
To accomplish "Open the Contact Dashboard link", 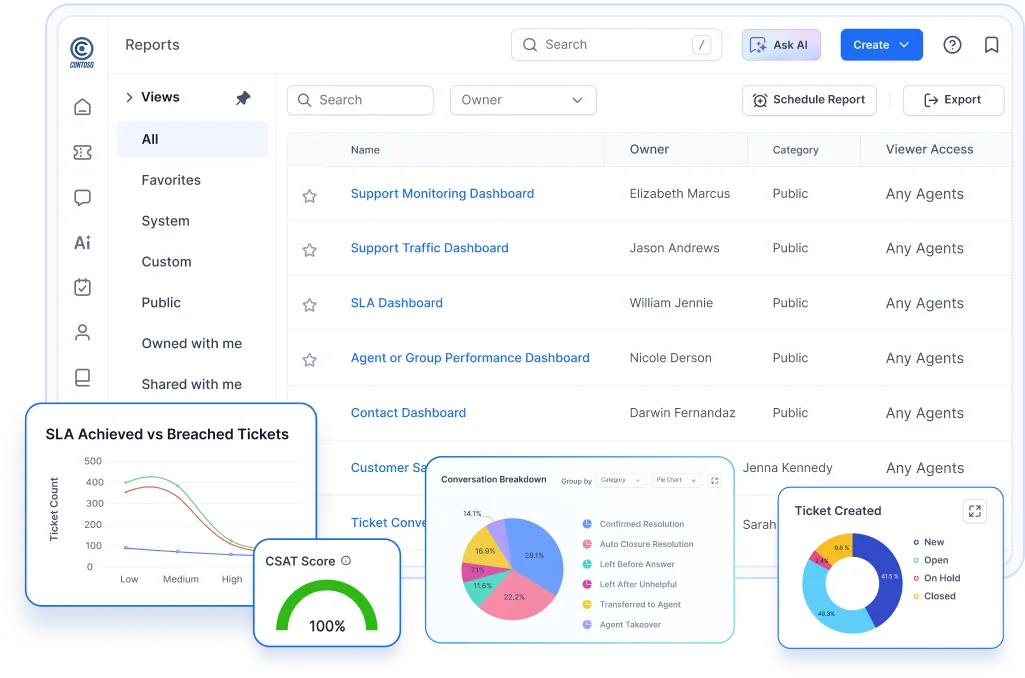I will [409, 413].
